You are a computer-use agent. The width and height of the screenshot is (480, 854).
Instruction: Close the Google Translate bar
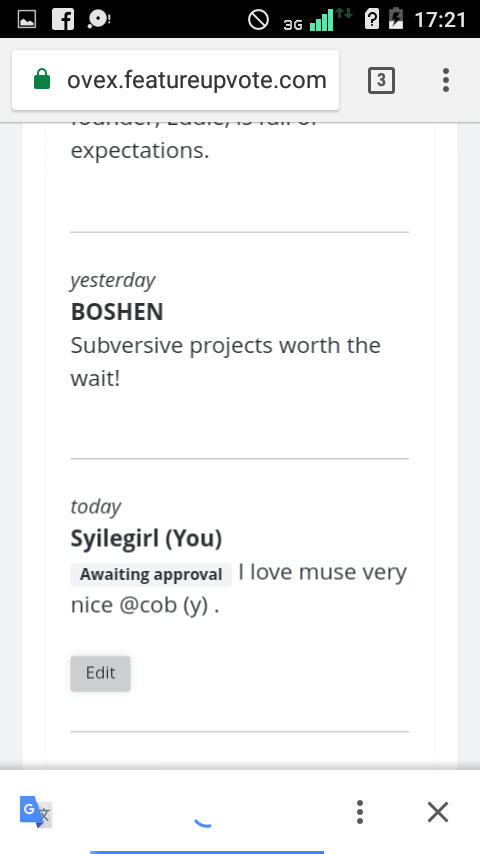click(438, 812)
